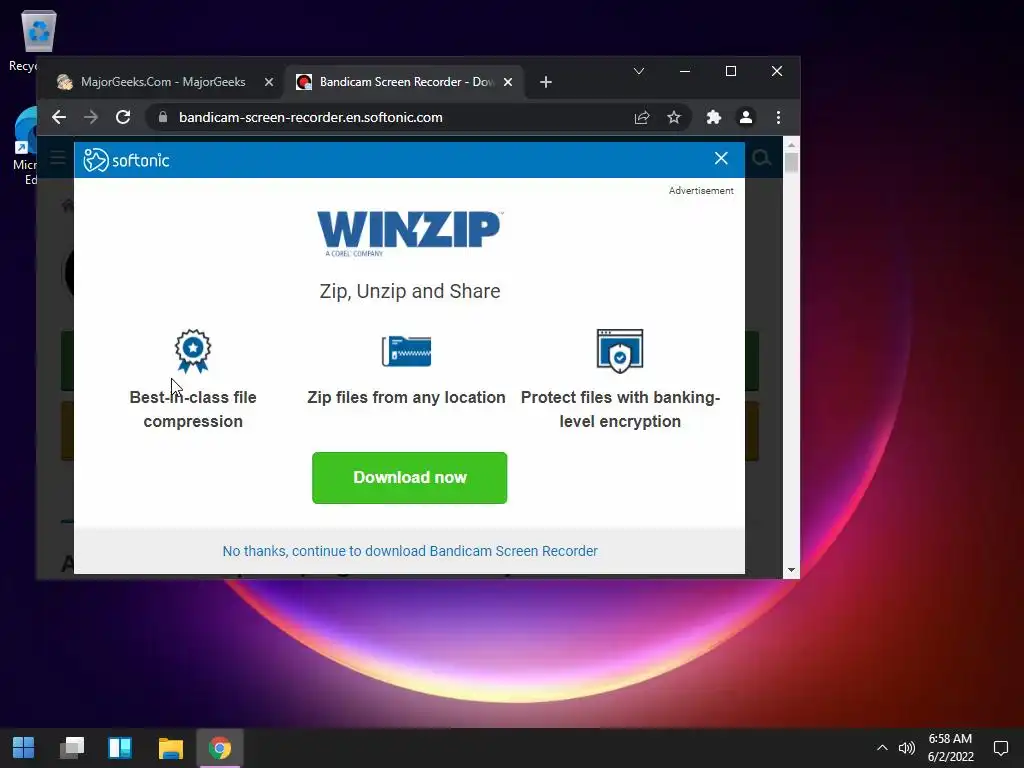Click the Softonic logo in popup header

coord(127,160)
